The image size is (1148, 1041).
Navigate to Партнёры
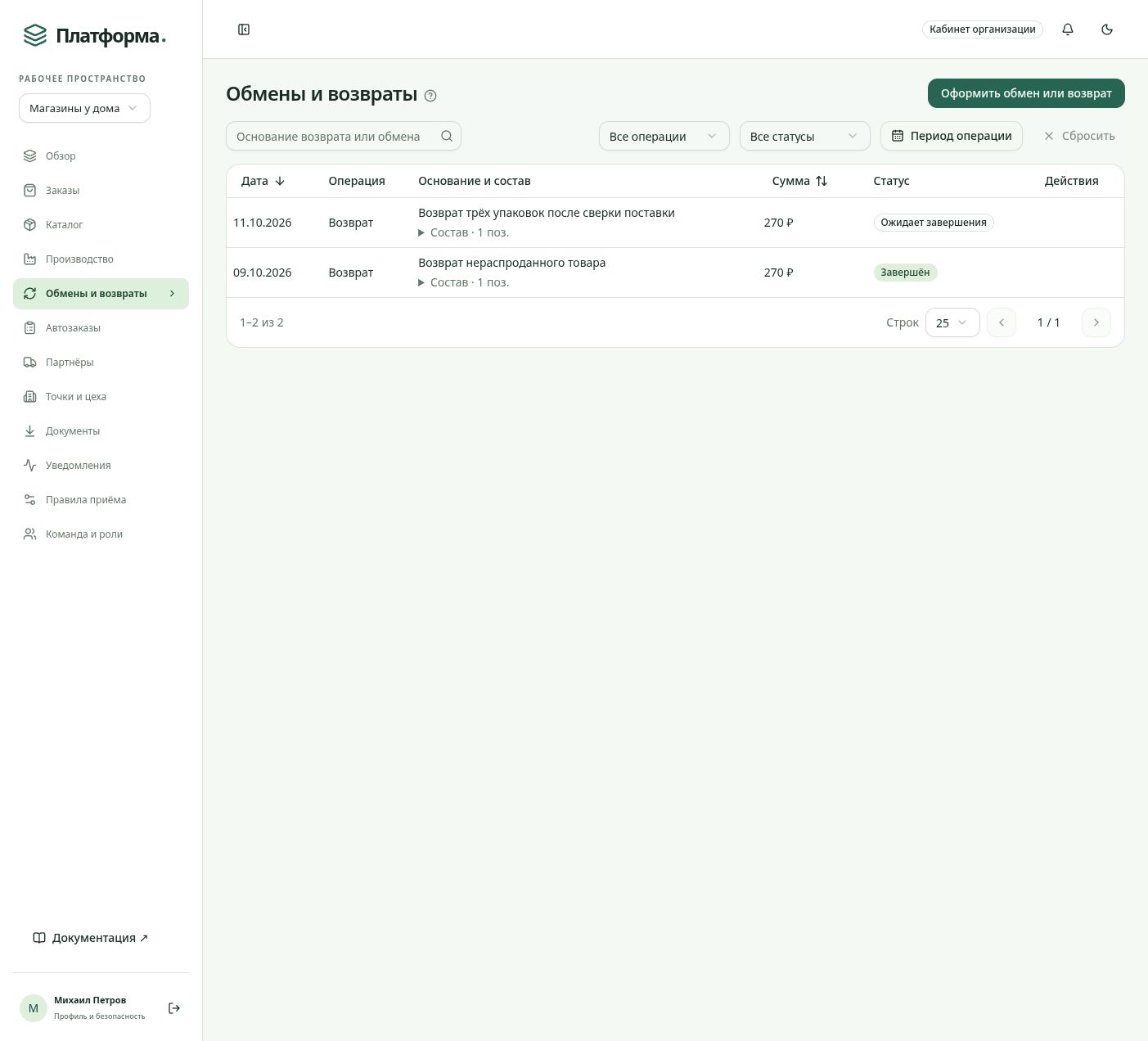click(x=101, y=362)
